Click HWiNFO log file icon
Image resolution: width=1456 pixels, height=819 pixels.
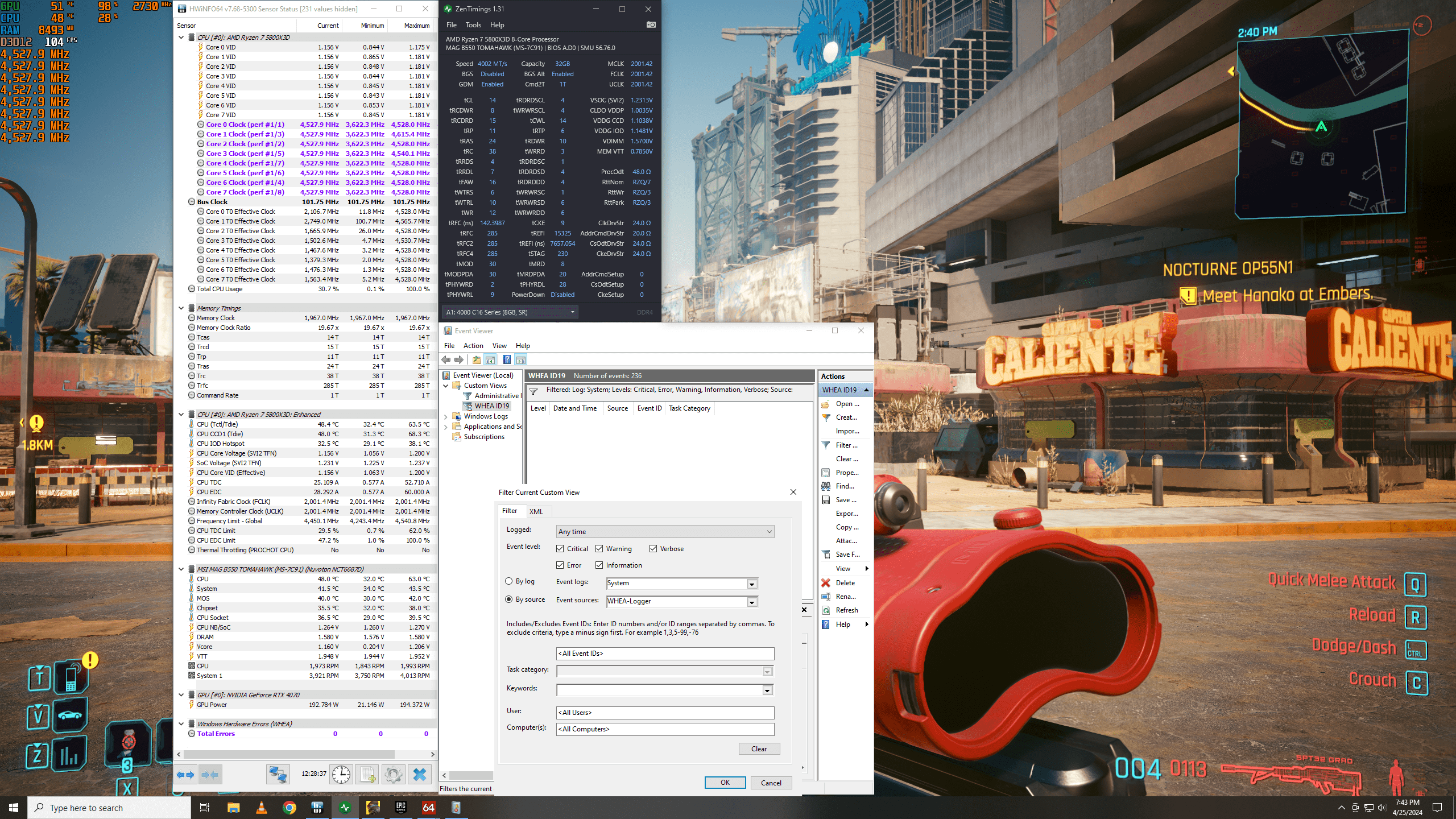[367, 774]
